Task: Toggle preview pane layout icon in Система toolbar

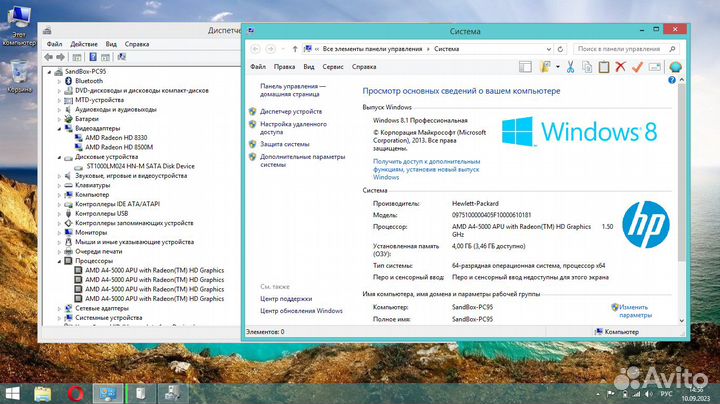Action: point(525,67)
